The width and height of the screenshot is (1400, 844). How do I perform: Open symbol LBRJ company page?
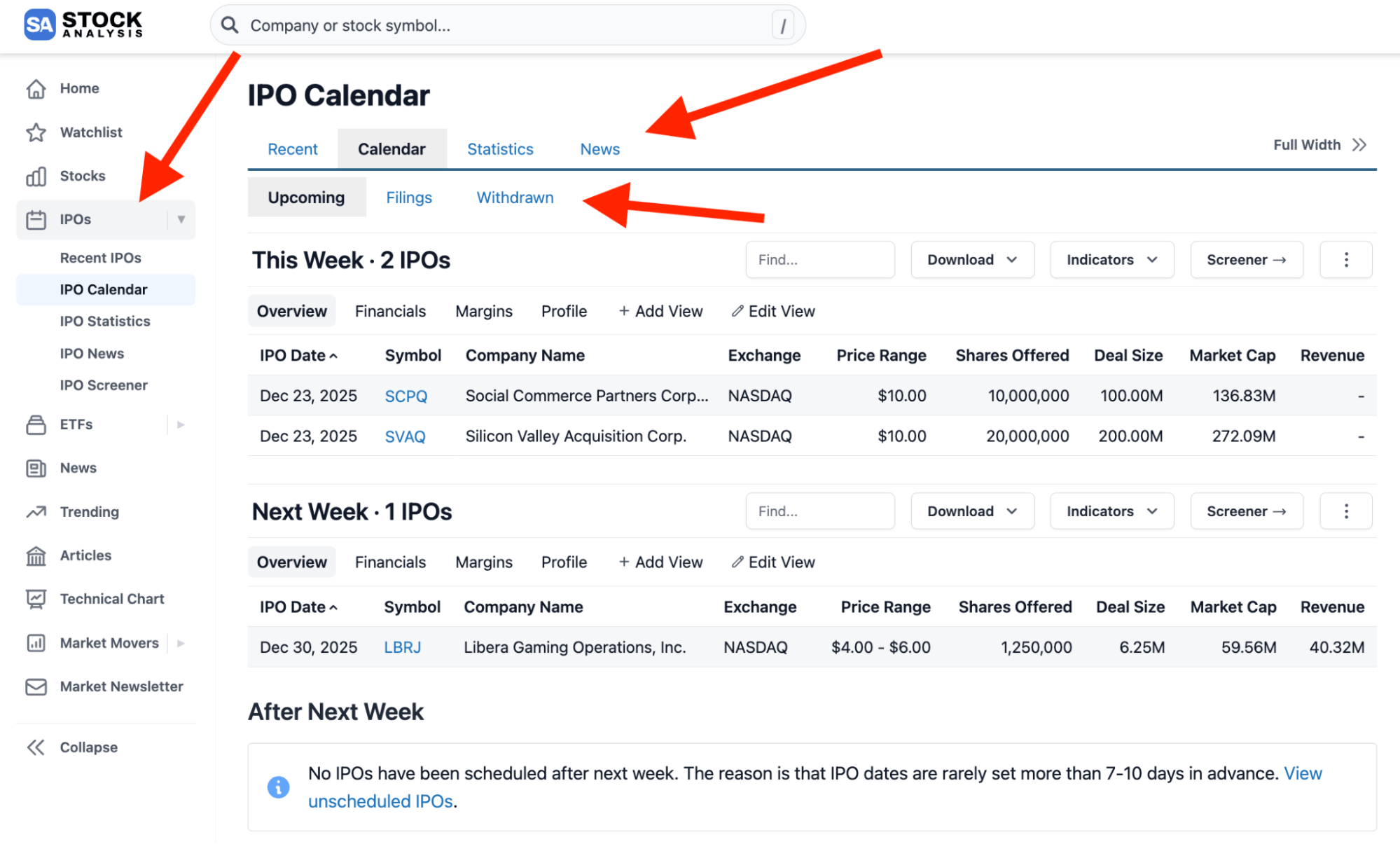coord(402,646)
